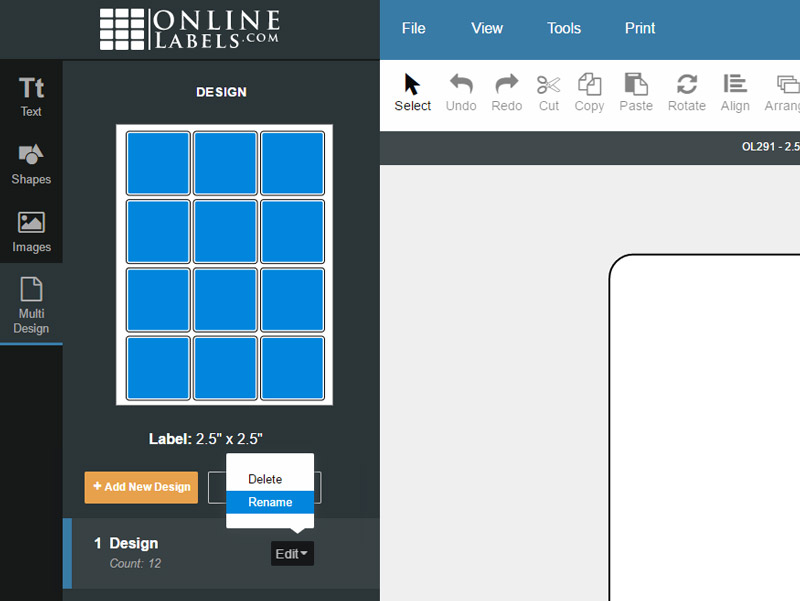800x601 pixels.
Task: Click the Paste icon
Action: click(635, 92)
